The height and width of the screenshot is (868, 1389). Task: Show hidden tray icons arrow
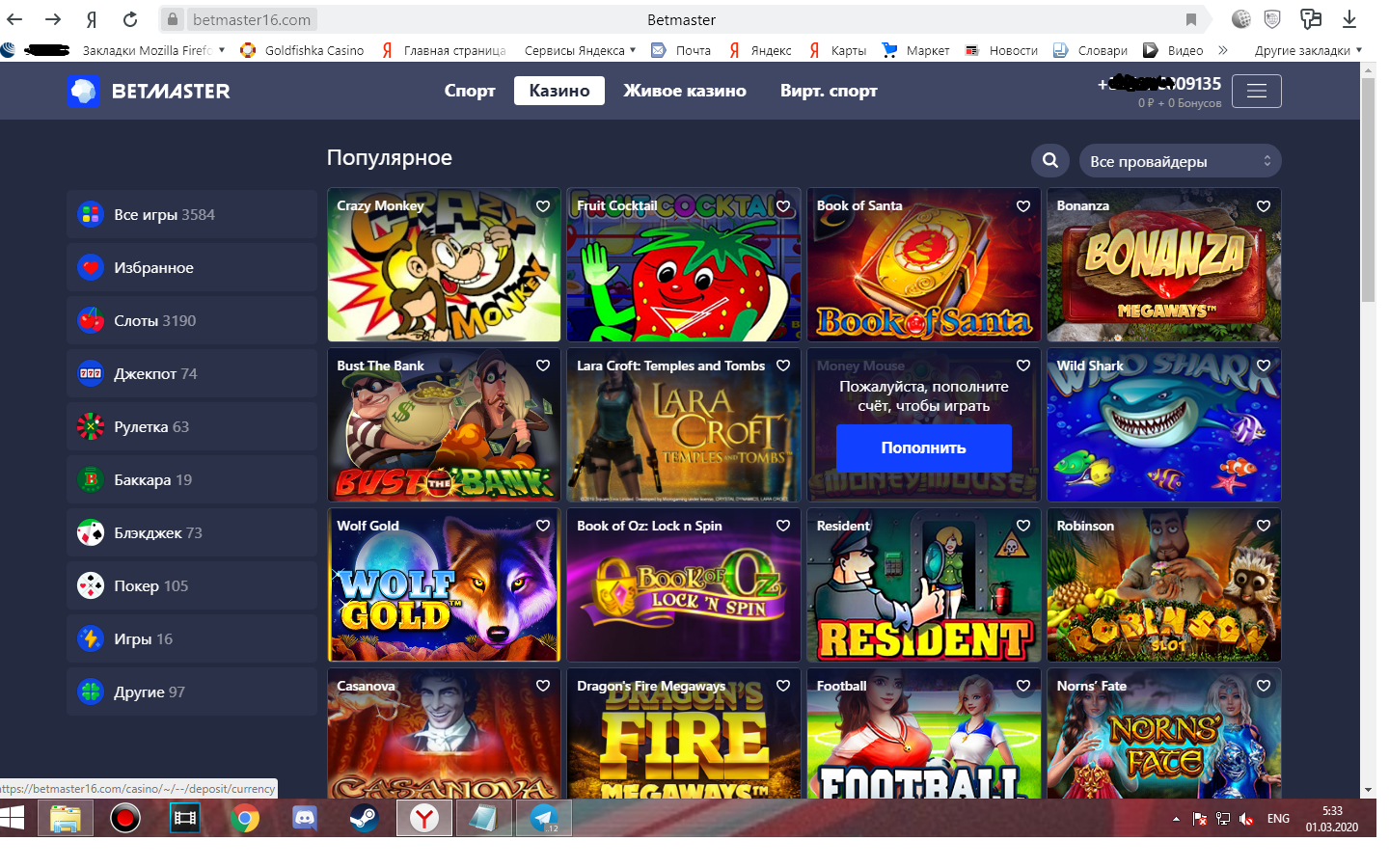1176,819
